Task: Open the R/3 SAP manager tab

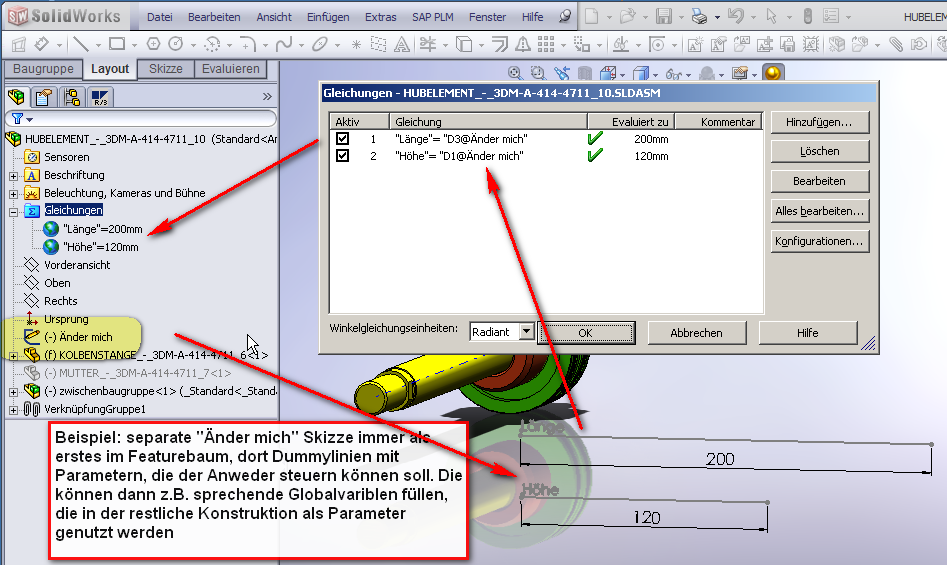Action: click(100, 97)
